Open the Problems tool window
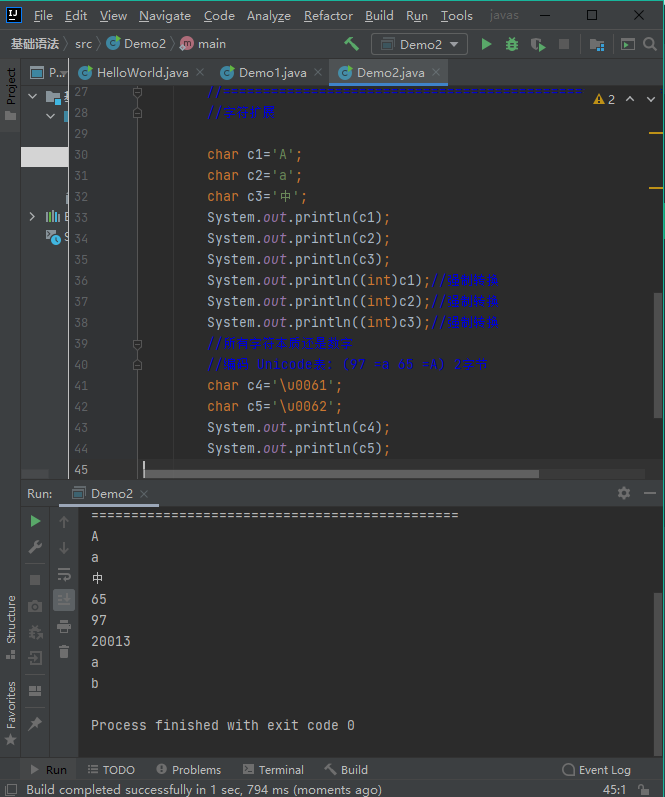 189,770
